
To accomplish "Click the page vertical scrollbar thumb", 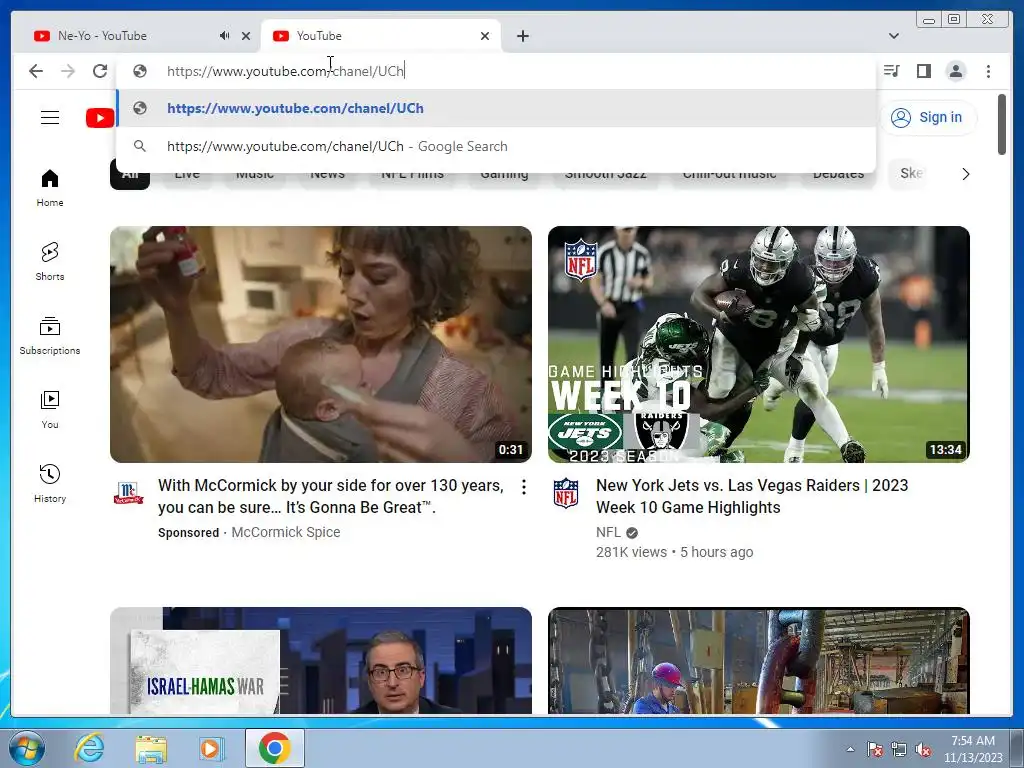I will click(x=1001, y=124).
